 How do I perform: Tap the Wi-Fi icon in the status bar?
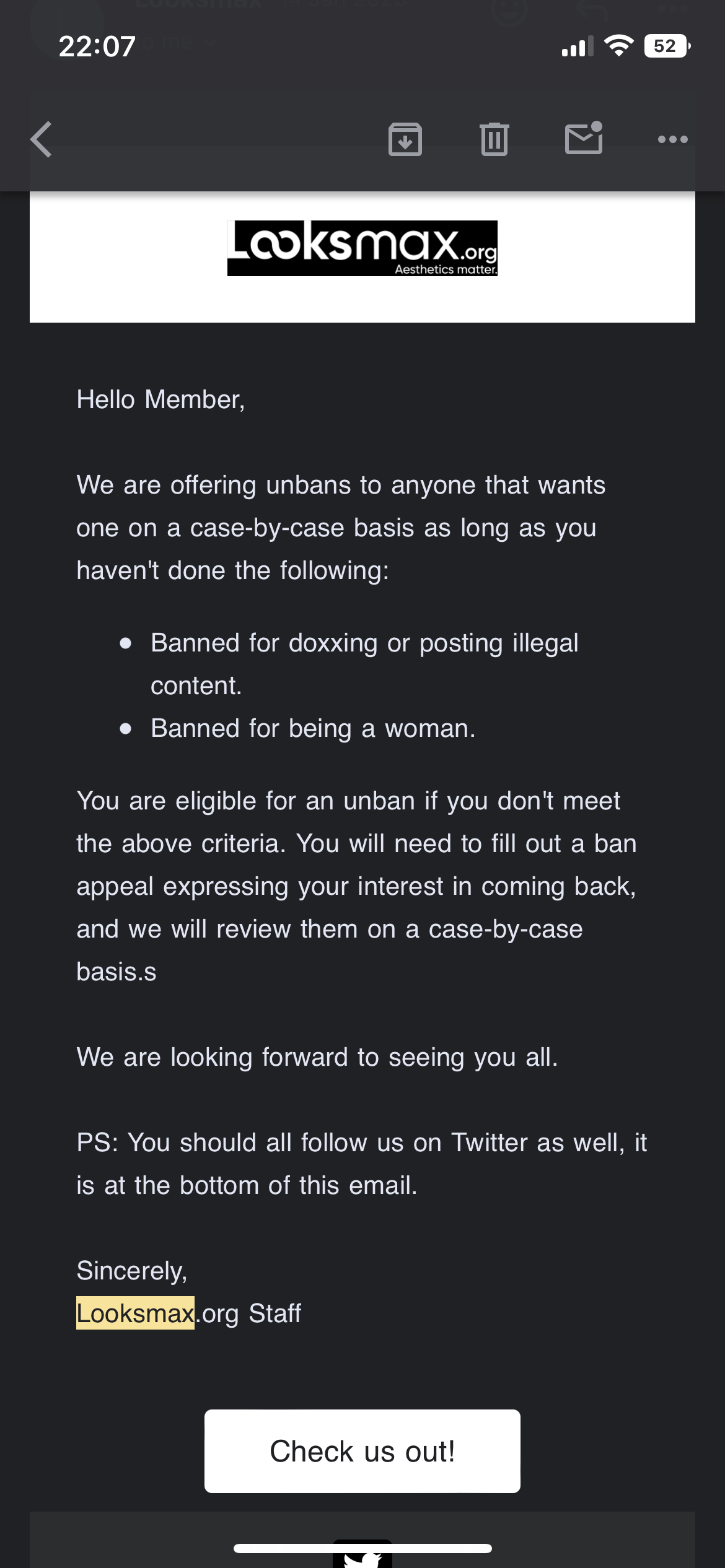(618, 46)
